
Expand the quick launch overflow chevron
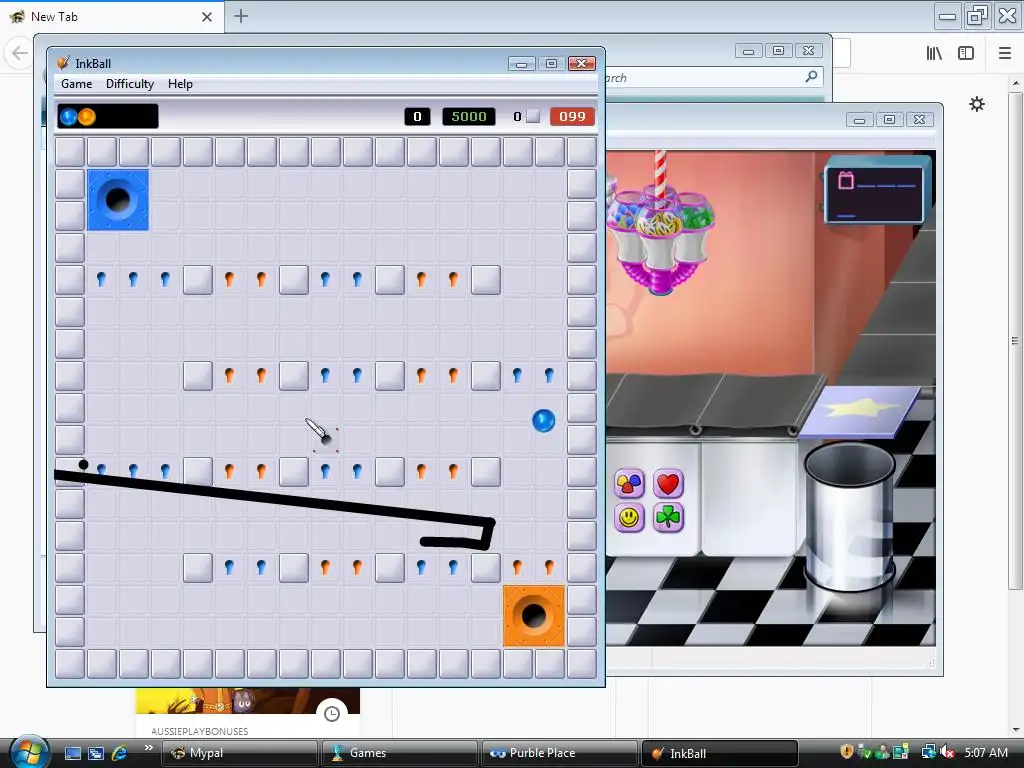[148, 748]
